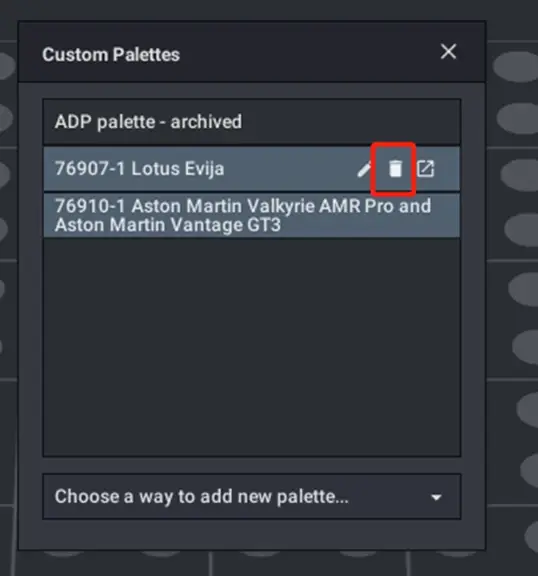538x576 pixels.
Task: Export the Lotus Evija palette via the arrow-box icon
Action: (426, 169)
